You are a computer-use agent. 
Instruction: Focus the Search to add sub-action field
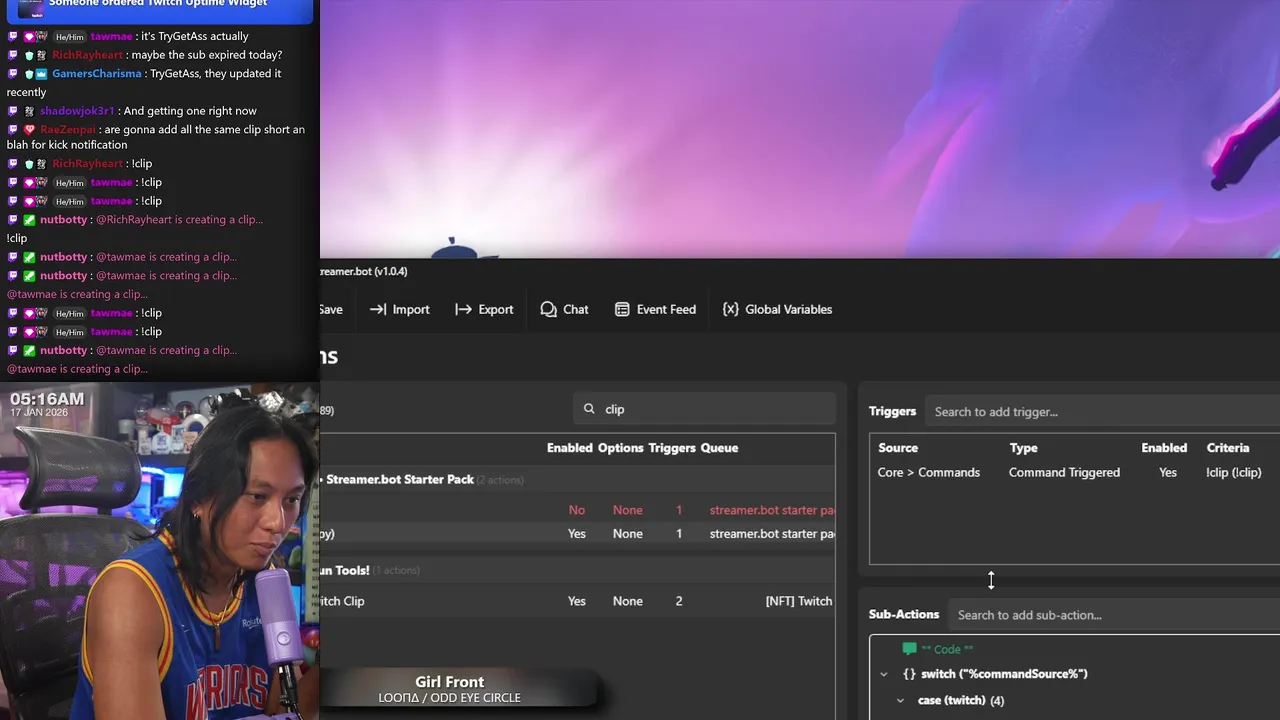pos(1114,615)
